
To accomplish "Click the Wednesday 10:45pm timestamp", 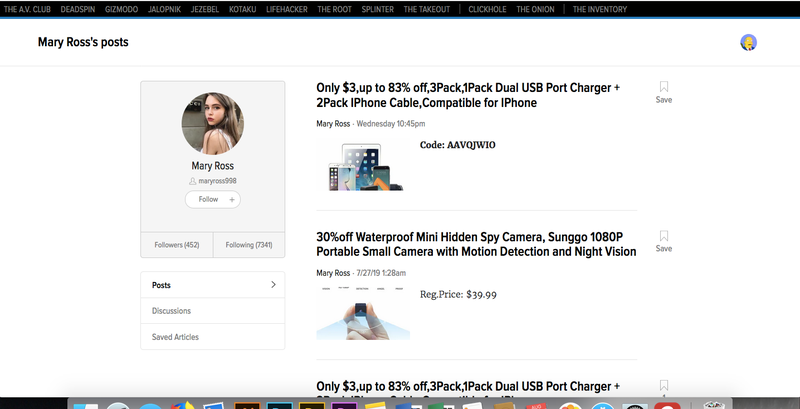I will [x=391, y=124].
